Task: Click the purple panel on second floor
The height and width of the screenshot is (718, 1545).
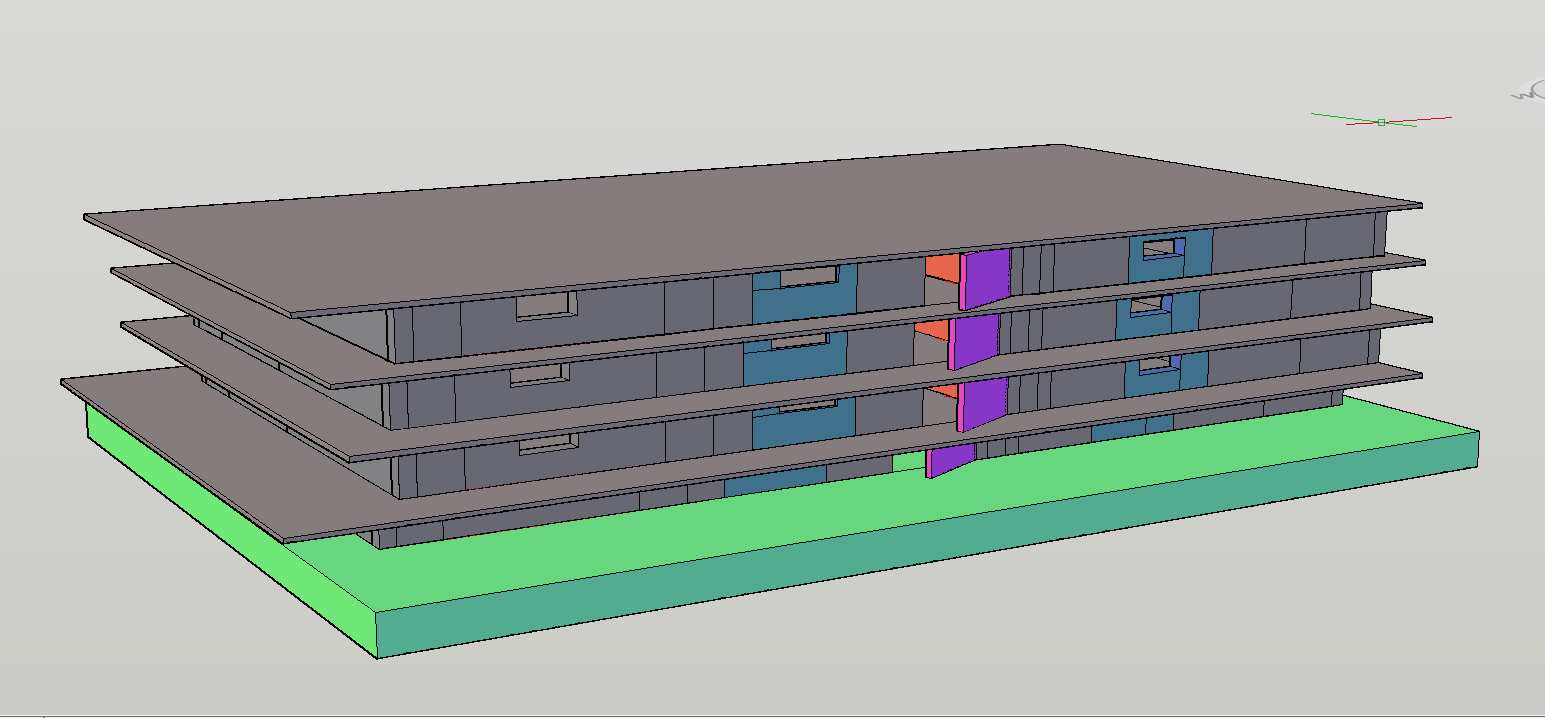Action: tap(976, 340)
